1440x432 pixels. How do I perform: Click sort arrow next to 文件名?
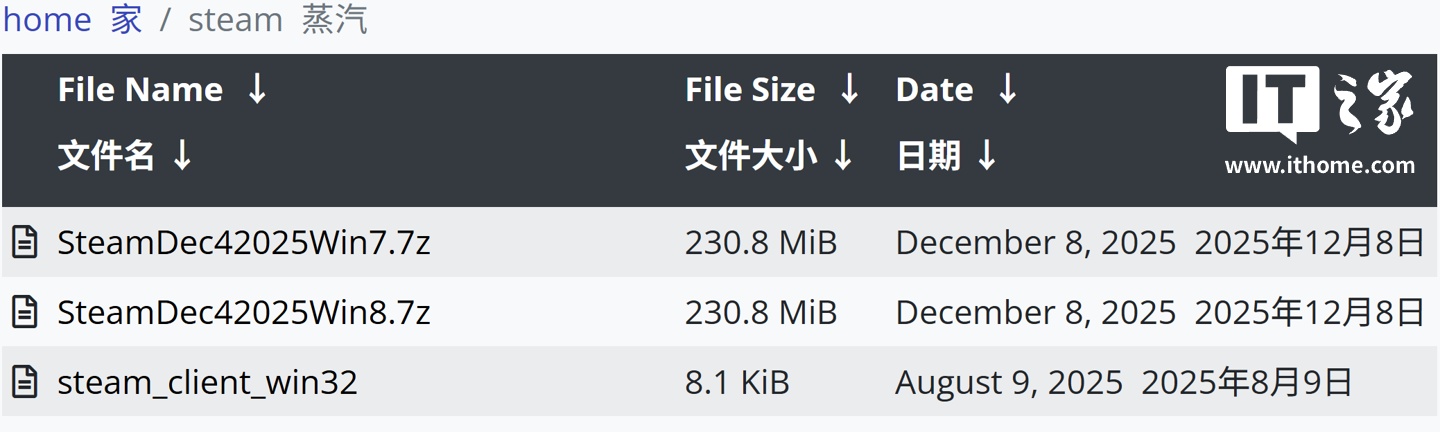182,155
